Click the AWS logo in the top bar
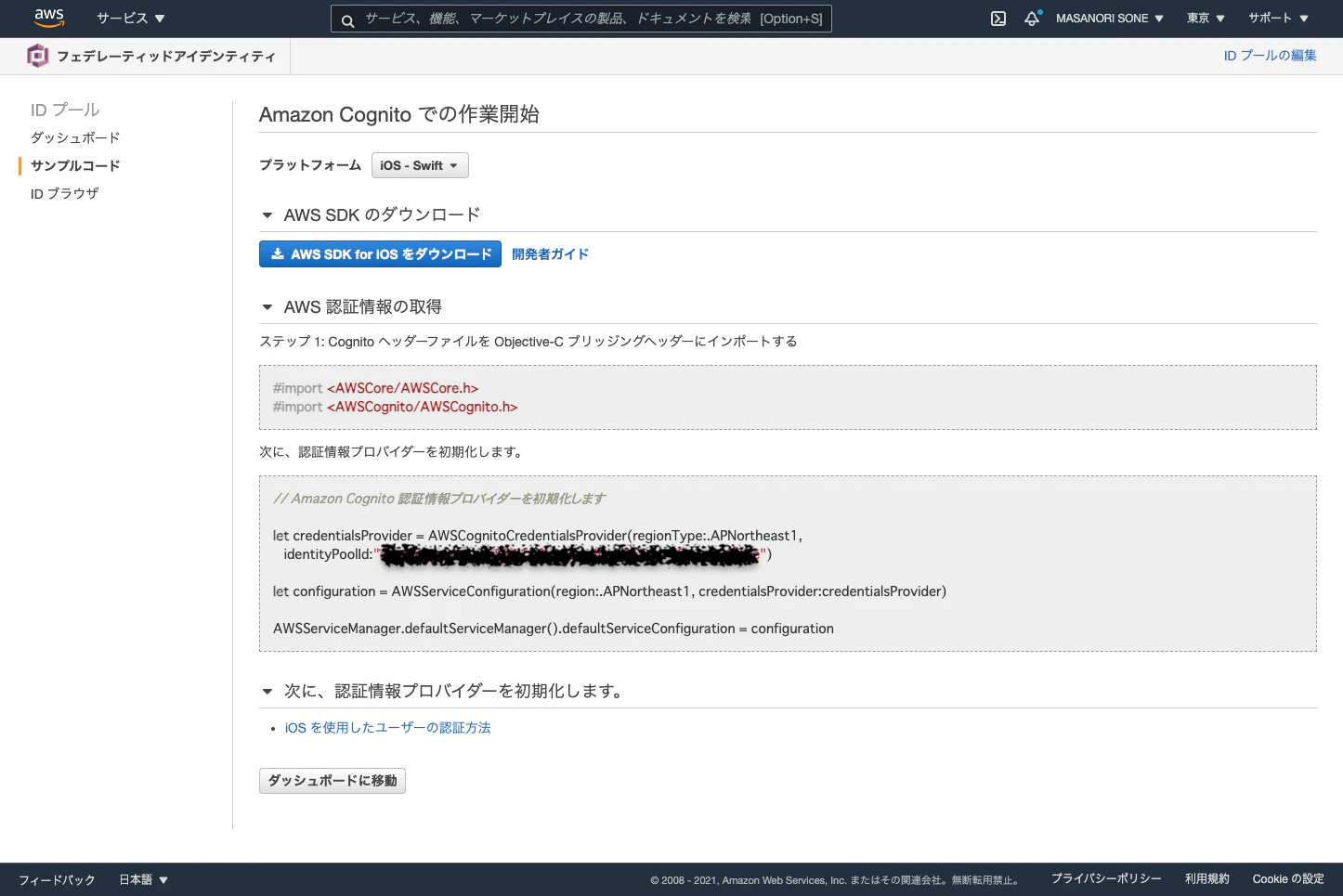The height and width of the screenshot is (896, 1343). [48, 18]
